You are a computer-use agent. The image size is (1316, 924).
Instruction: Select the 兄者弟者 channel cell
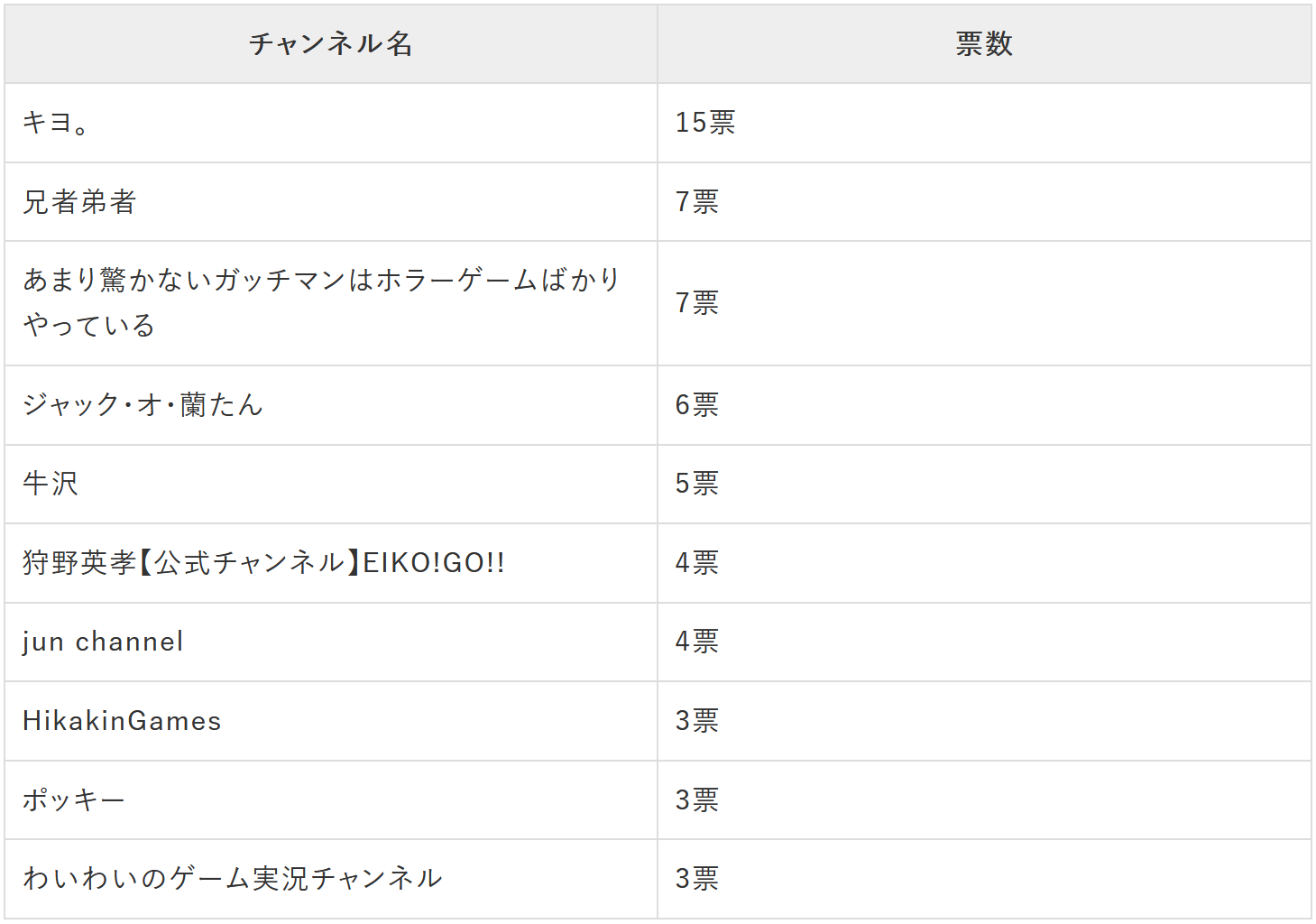pos(79,202)
